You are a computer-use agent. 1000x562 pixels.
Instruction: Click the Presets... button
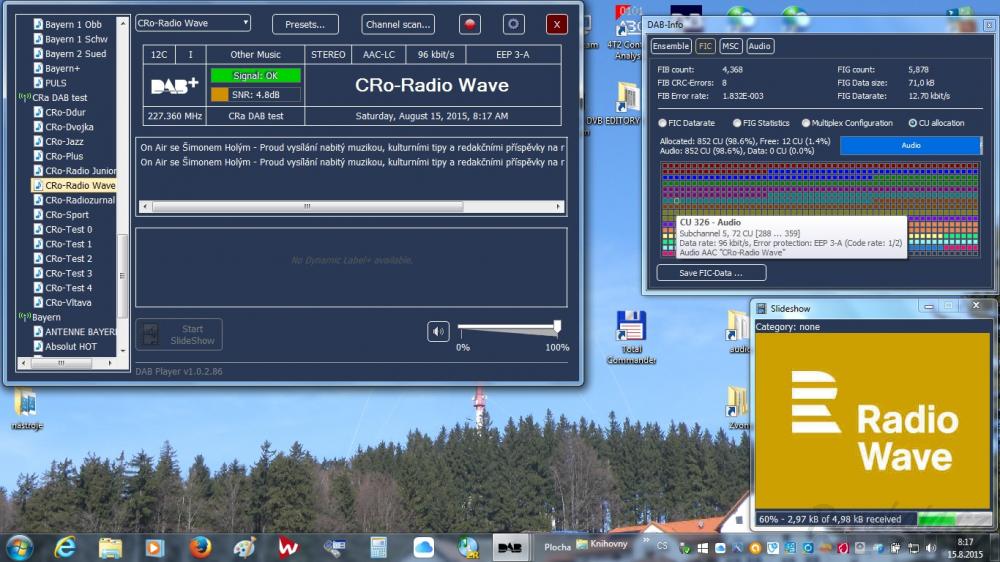[x=305, y=24]
